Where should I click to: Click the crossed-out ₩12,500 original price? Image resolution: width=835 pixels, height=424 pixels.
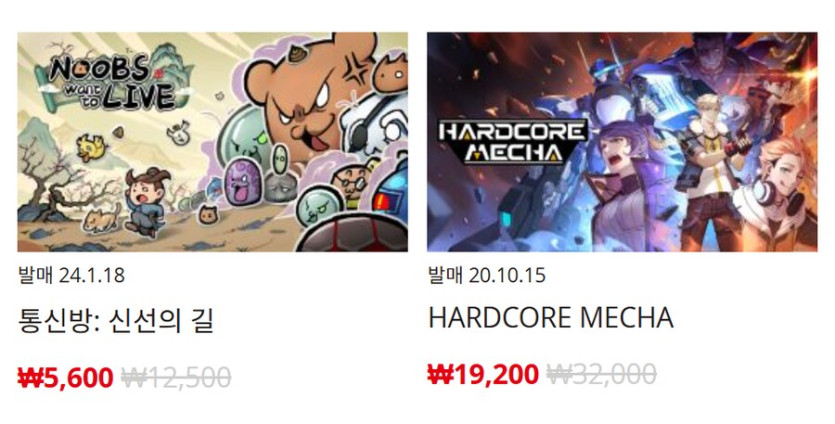click(176, 378)
